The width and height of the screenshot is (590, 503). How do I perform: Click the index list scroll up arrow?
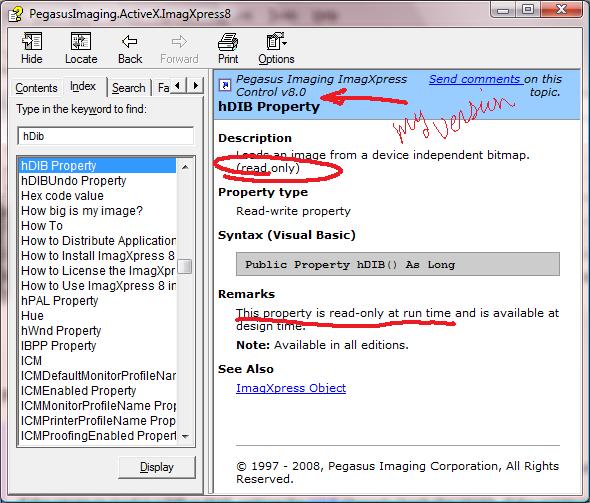(x=185, y=167)
